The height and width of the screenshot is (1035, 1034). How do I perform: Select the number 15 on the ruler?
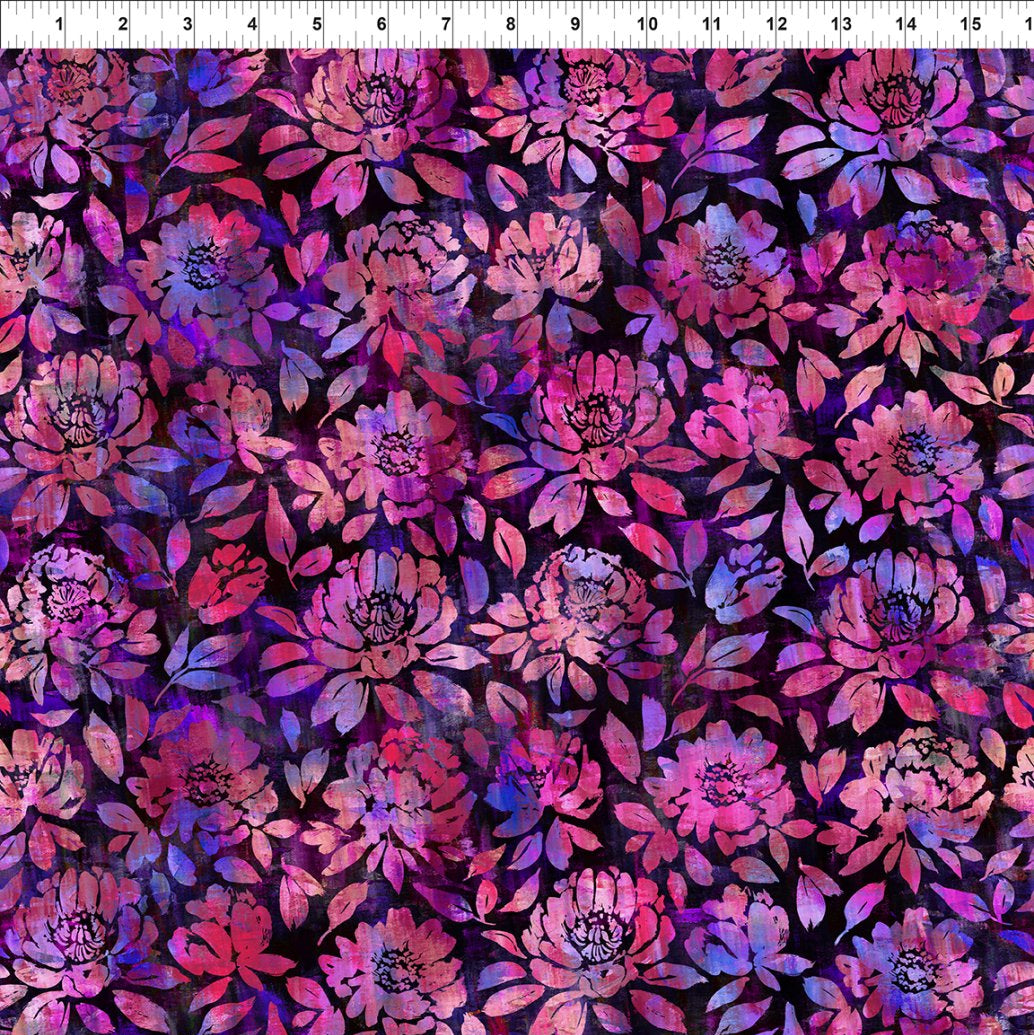pos(971,24)
